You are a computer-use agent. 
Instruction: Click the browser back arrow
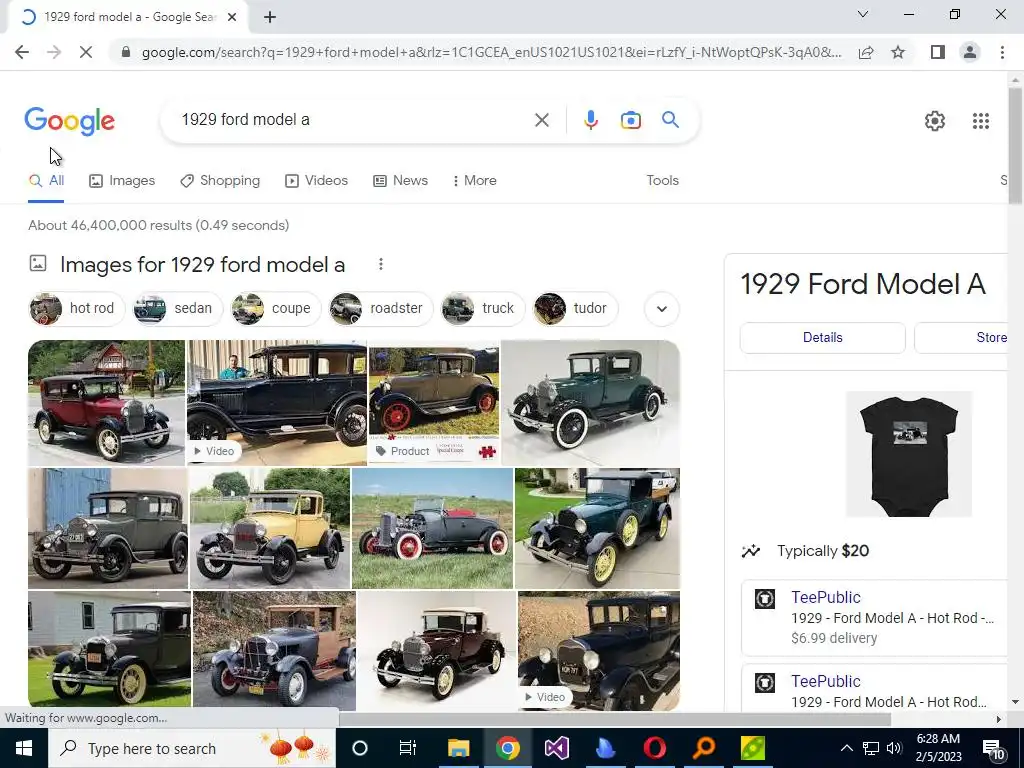tap(22, 52)
